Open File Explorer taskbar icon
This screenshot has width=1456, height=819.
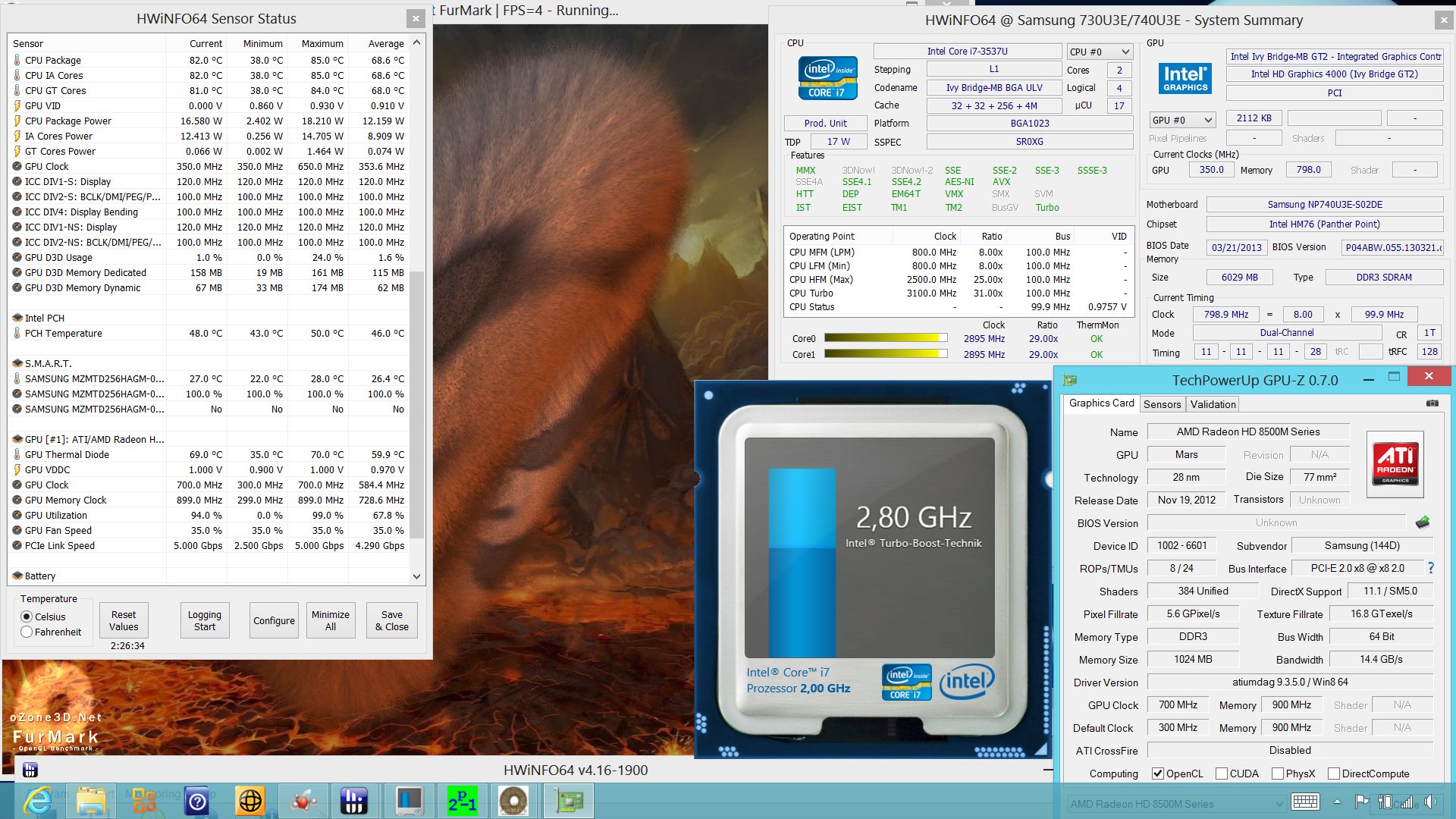91,801
